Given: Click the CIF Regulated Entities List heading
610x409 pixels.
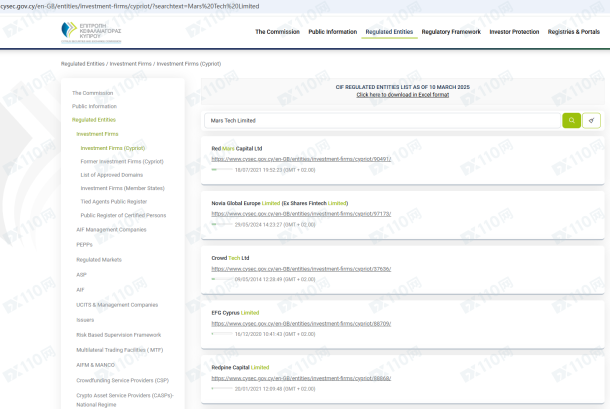Looking at the screenshot, I should 403,87.
